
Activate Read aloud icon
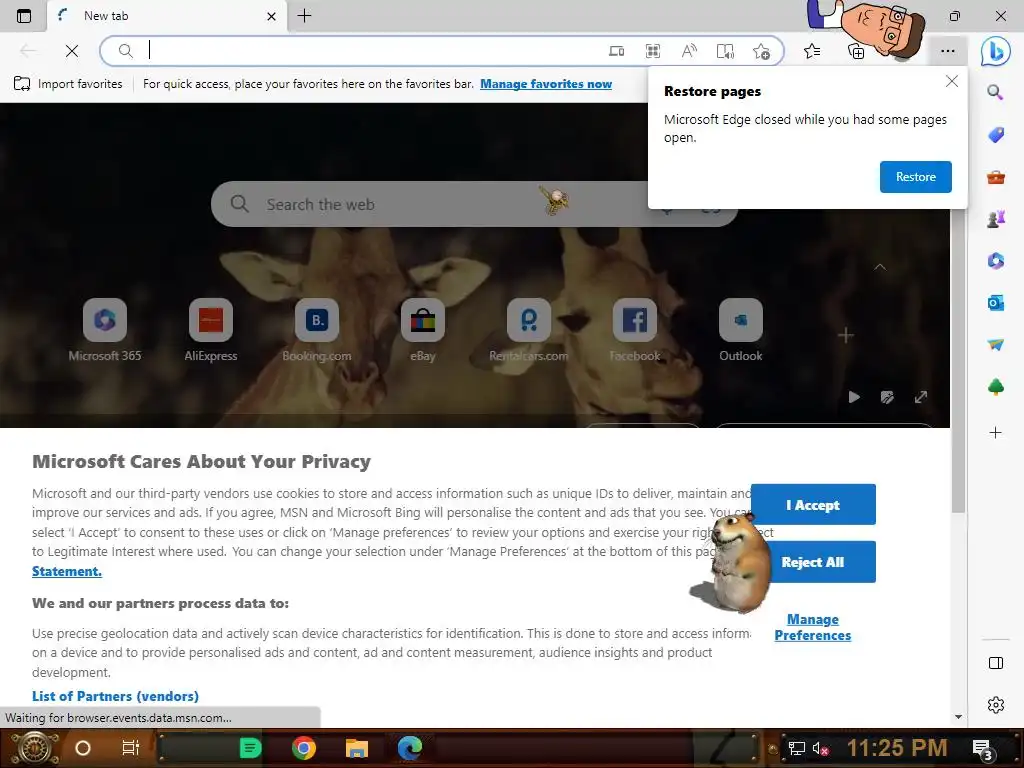(x=689, y=51)
